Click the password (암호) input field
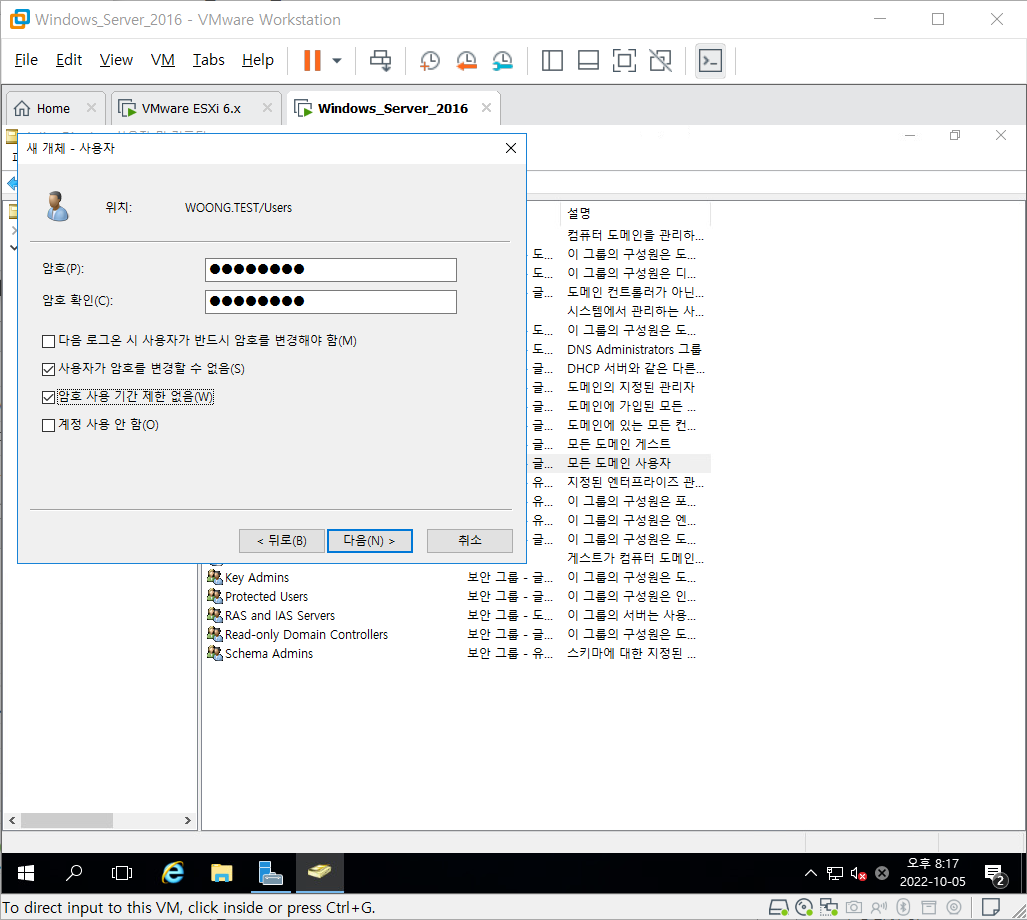Image resolution: width=1027 pixels, height=920 pixels. 331,269
